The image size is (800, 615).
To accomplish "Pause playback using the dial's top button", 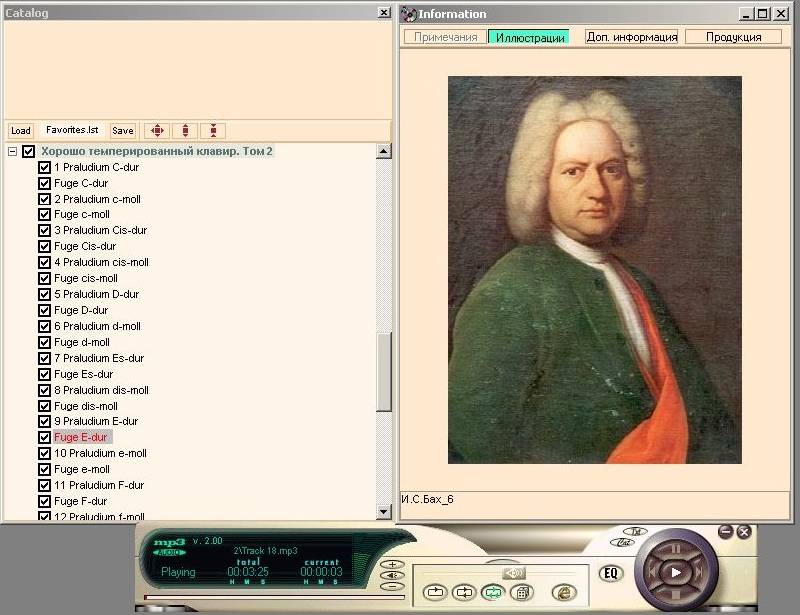I will (676, 549).
